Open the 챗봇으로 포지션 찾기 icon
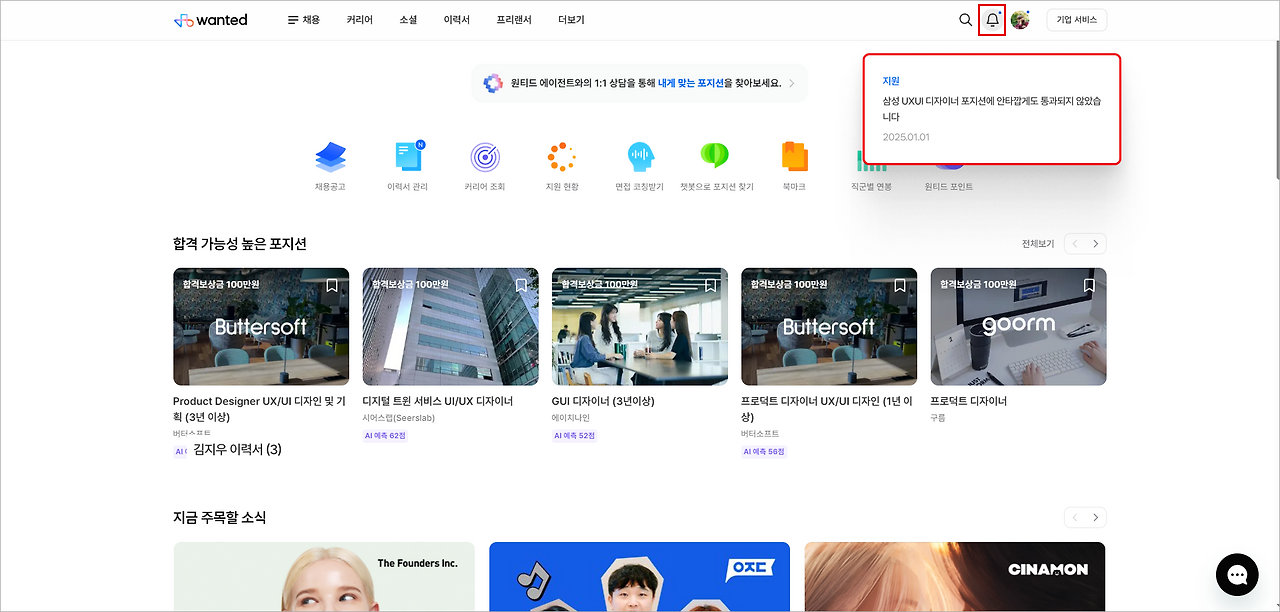This screenshot has width=1280, height=612. click(716, 157)
